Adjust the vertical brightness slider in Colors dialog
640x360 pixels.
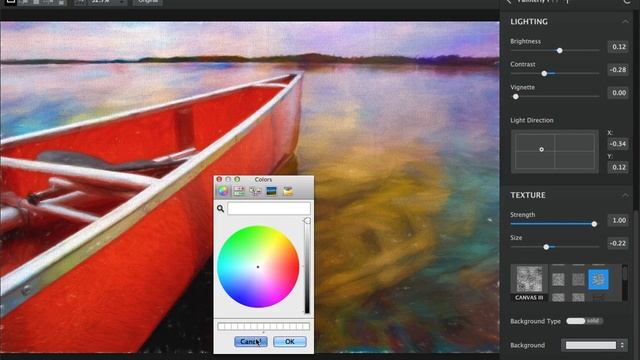[307, 267]
